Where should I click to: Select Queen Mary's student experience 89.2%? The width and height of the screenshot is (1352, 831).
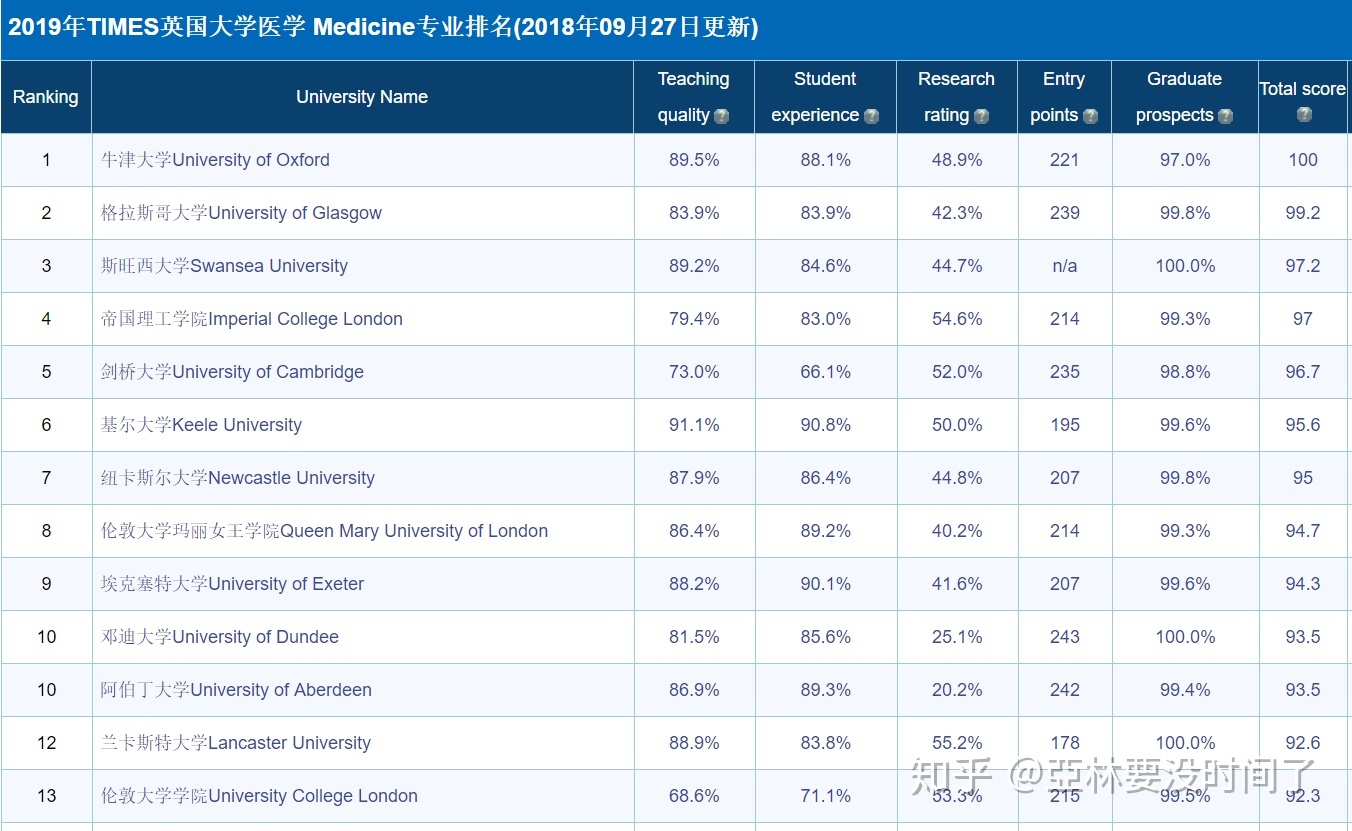pyautogui.click(x=826, y=531)
